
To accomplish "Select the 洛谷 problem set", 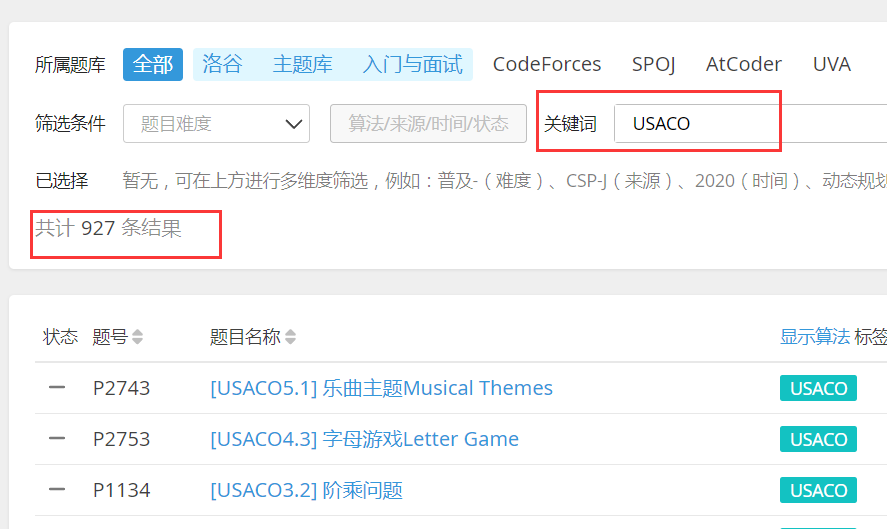I will click(x=222, y=64).
